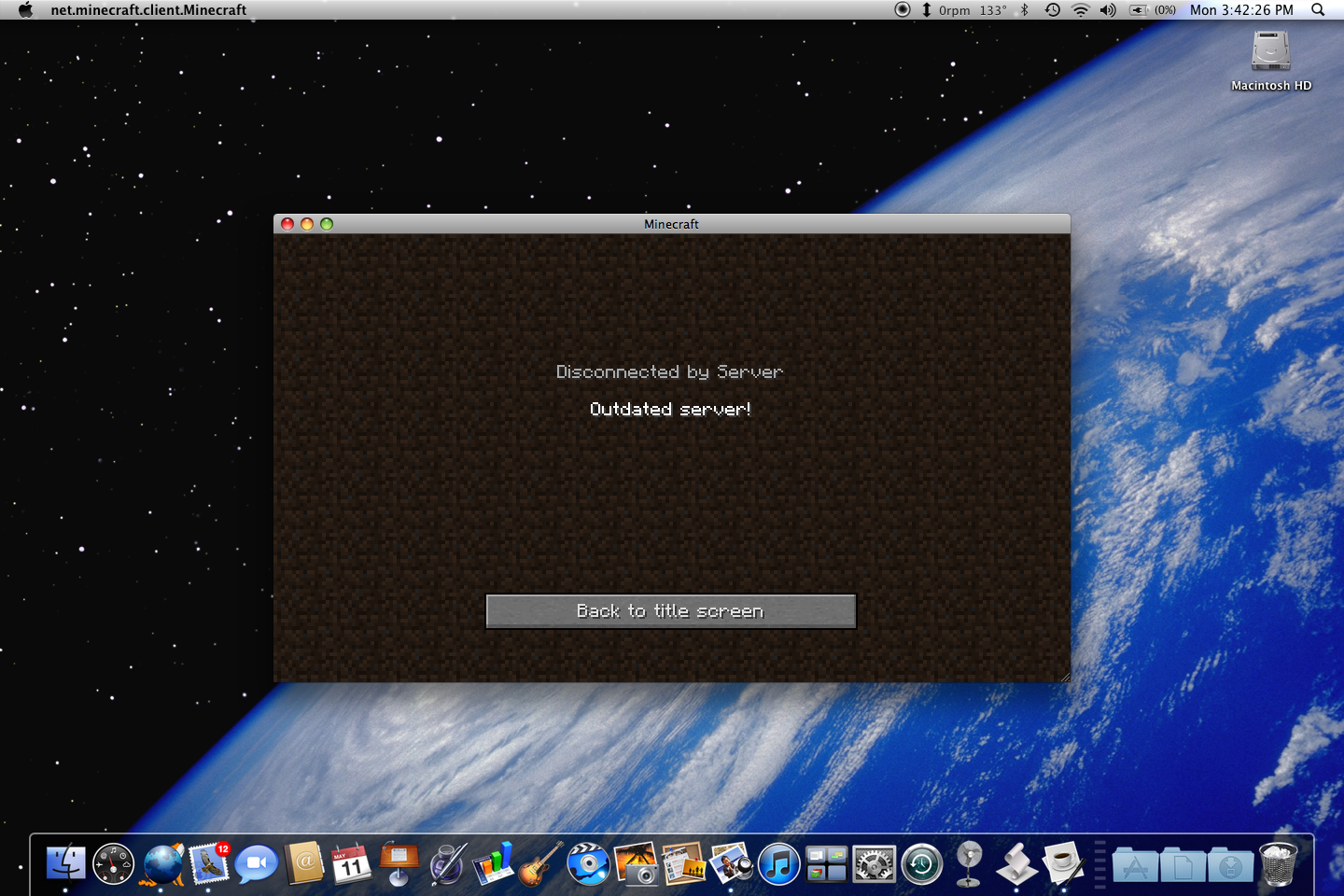Open the net.minecraft.client.Minecraft application menu
This screenshot has height=896, width=1344.
pyautogui.click(x=148, y=9)
